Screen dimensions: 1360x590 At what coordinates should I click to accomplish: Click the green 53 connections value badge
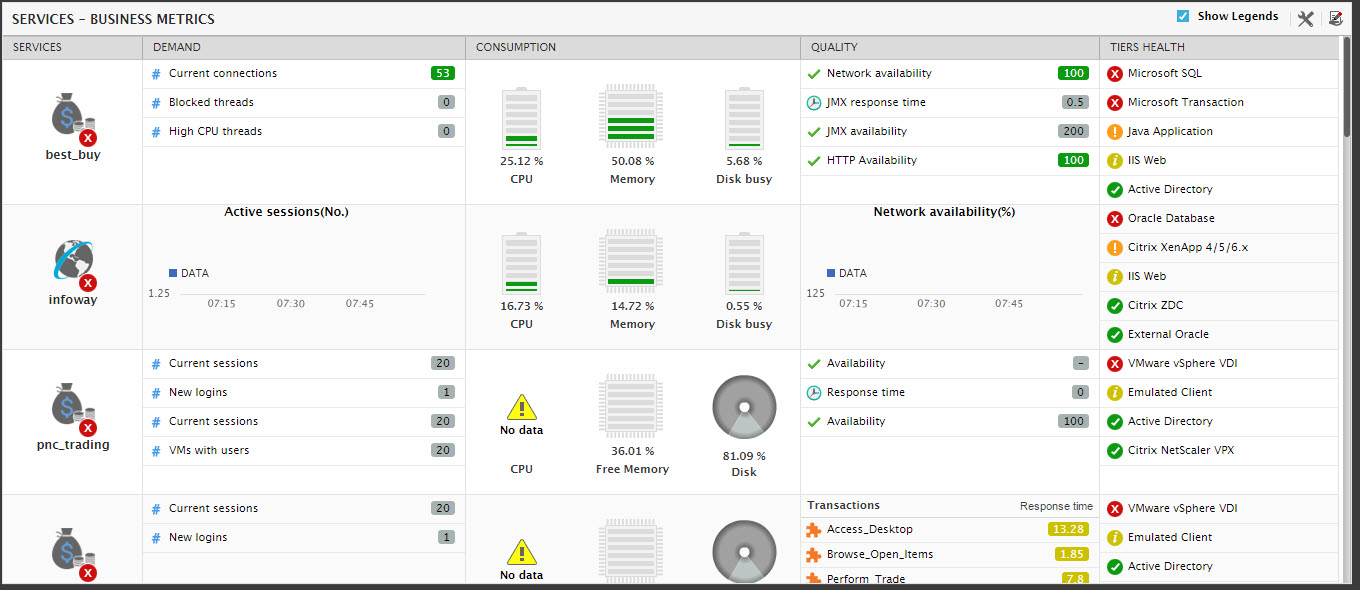(443, 74)
